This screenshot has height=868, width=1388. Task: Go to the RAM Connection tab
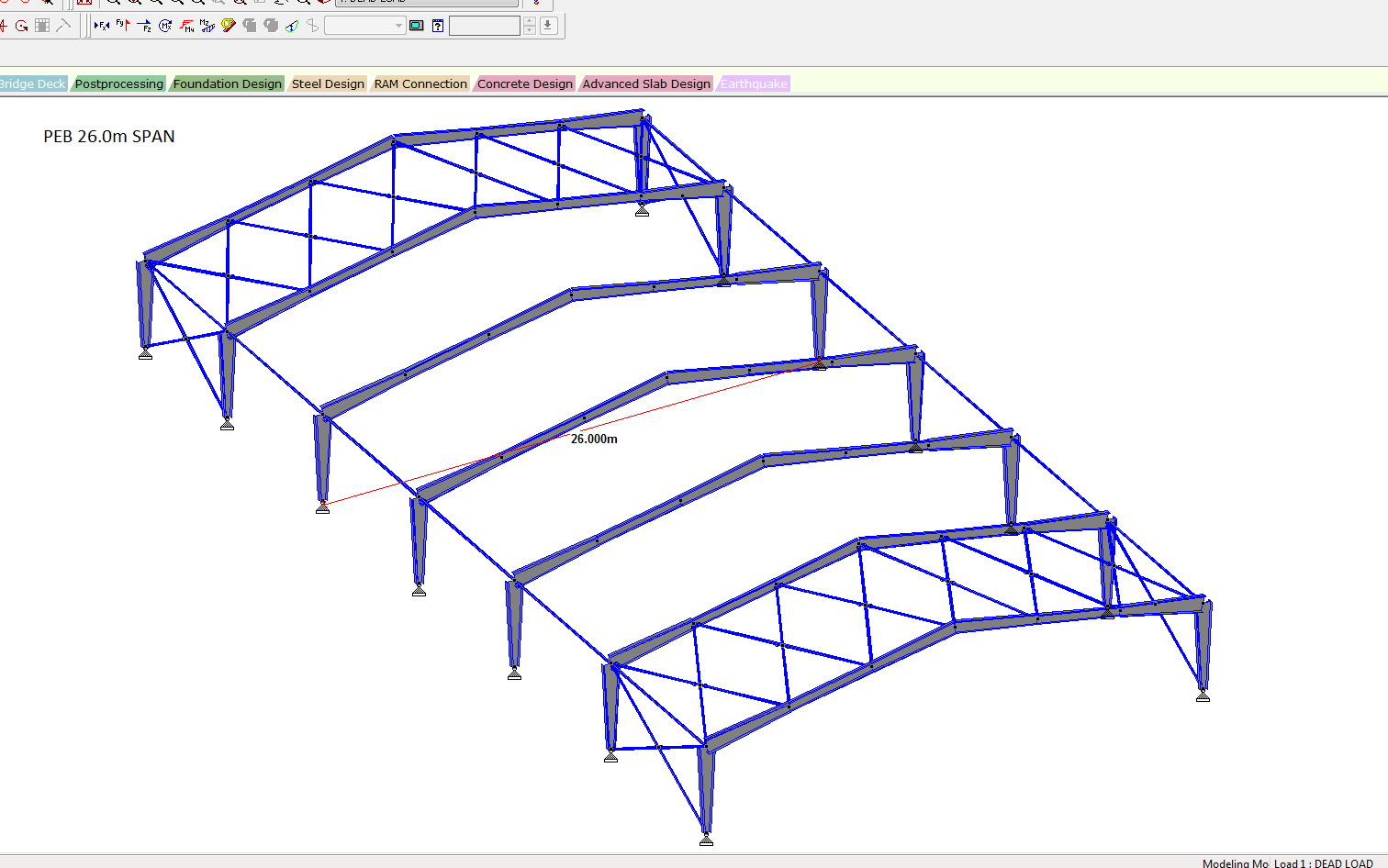pos(420,83)
